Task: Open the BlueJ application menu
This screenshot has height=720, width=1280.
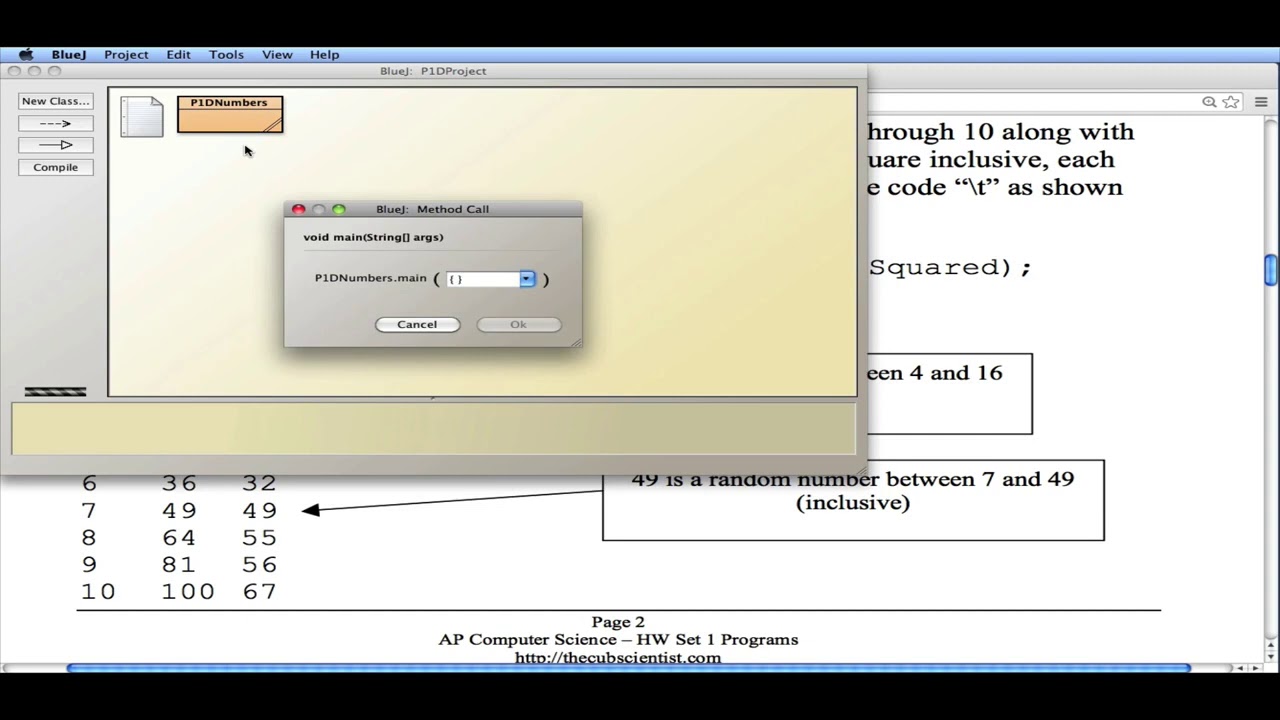Action: (69, 55)
